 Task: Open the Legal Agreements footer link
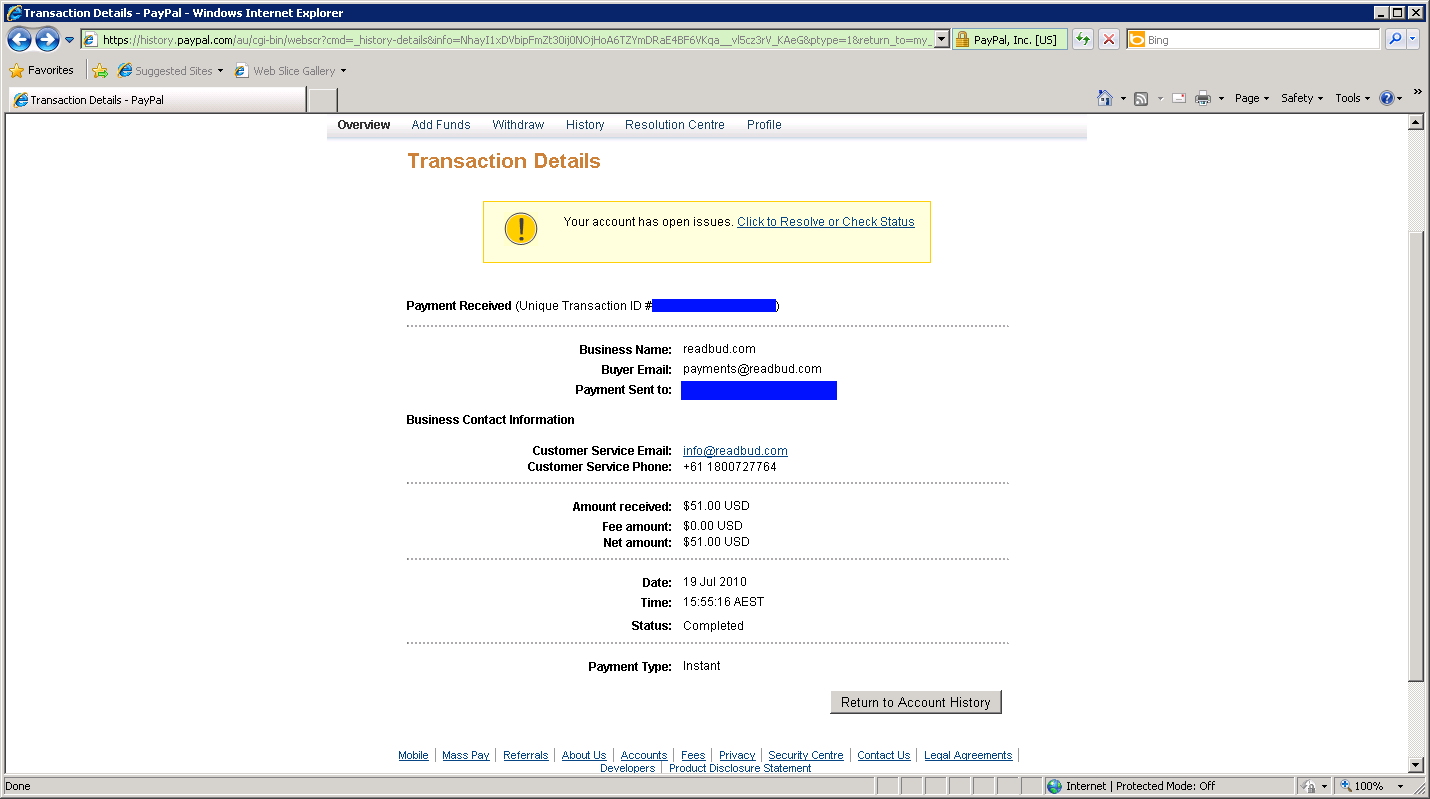click(x=968, y=755)
